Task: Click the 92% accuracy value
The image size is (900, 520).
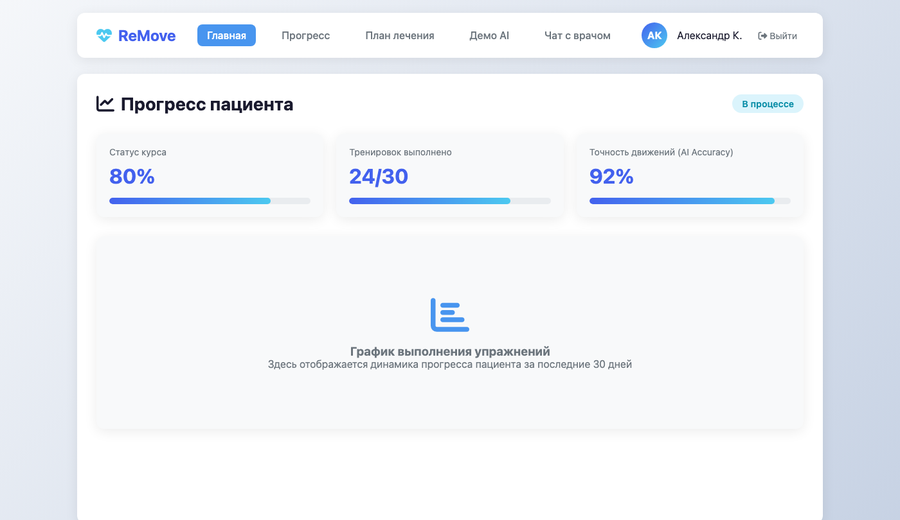Action: coord(611,176)
